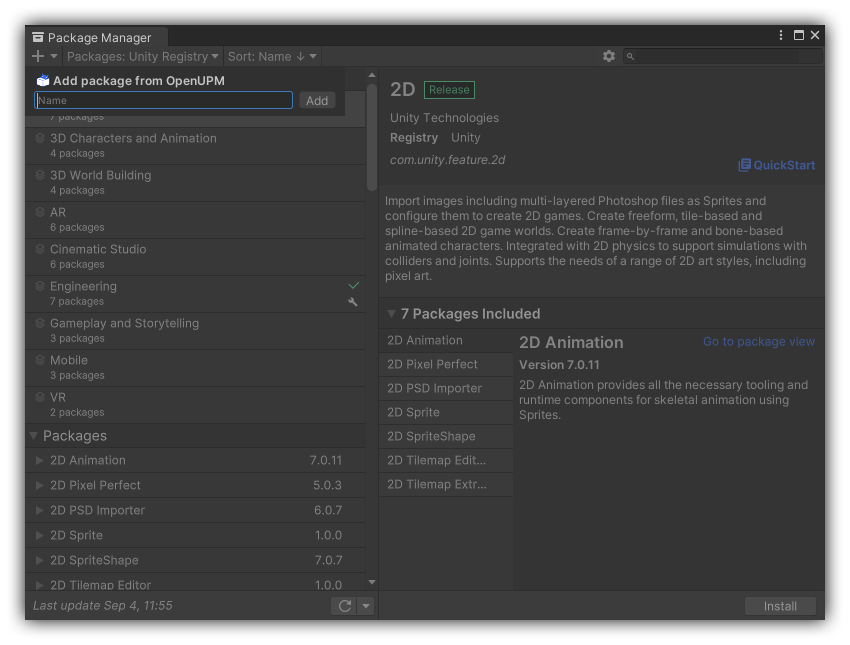Refresh the package list with the reload icon
Image resolution: width=850 pixels, height=645 pixels.
343,605
